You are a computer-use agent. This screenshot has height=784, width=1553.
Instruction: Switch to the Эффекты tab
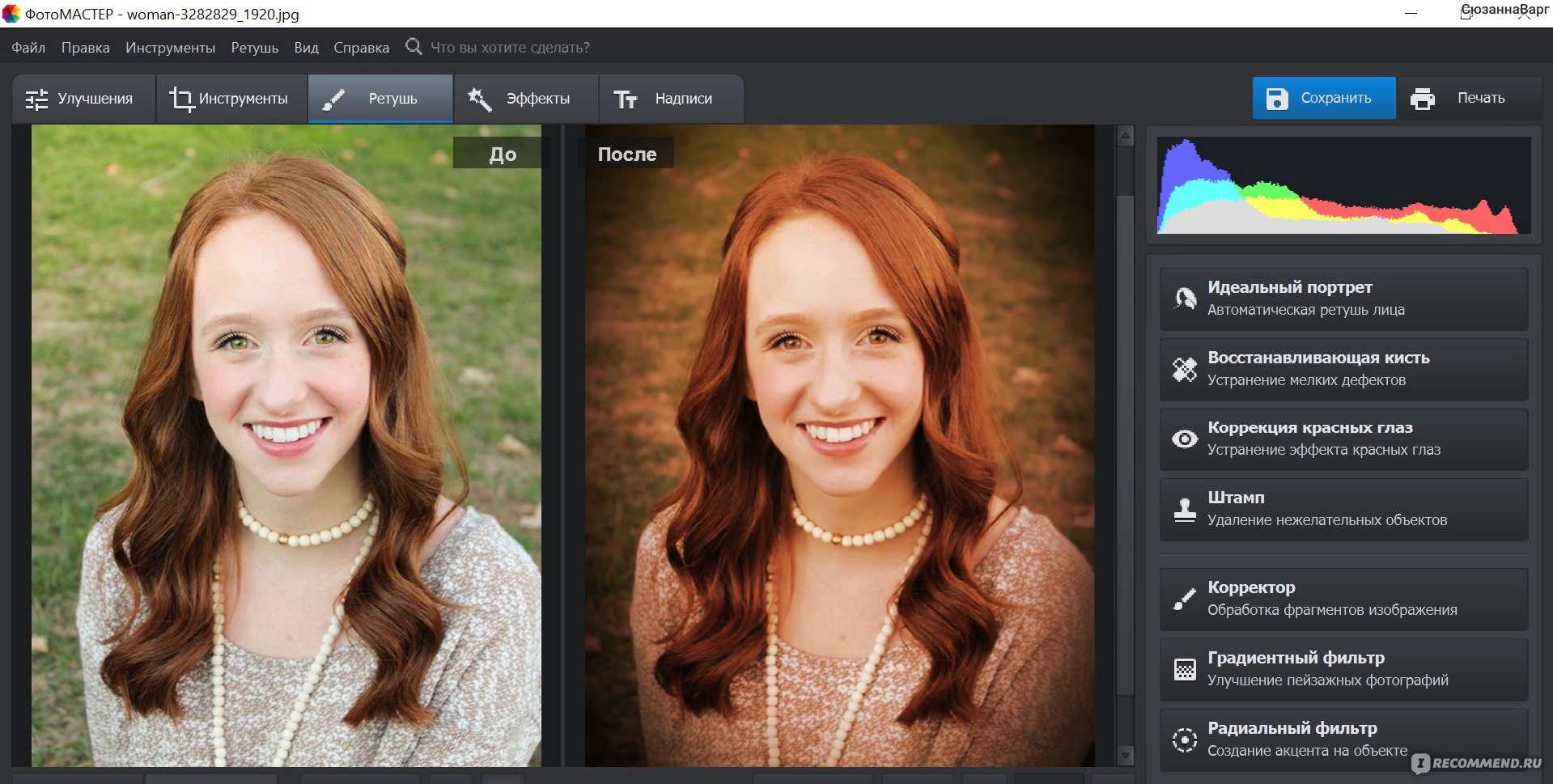(x=524, y=99)
